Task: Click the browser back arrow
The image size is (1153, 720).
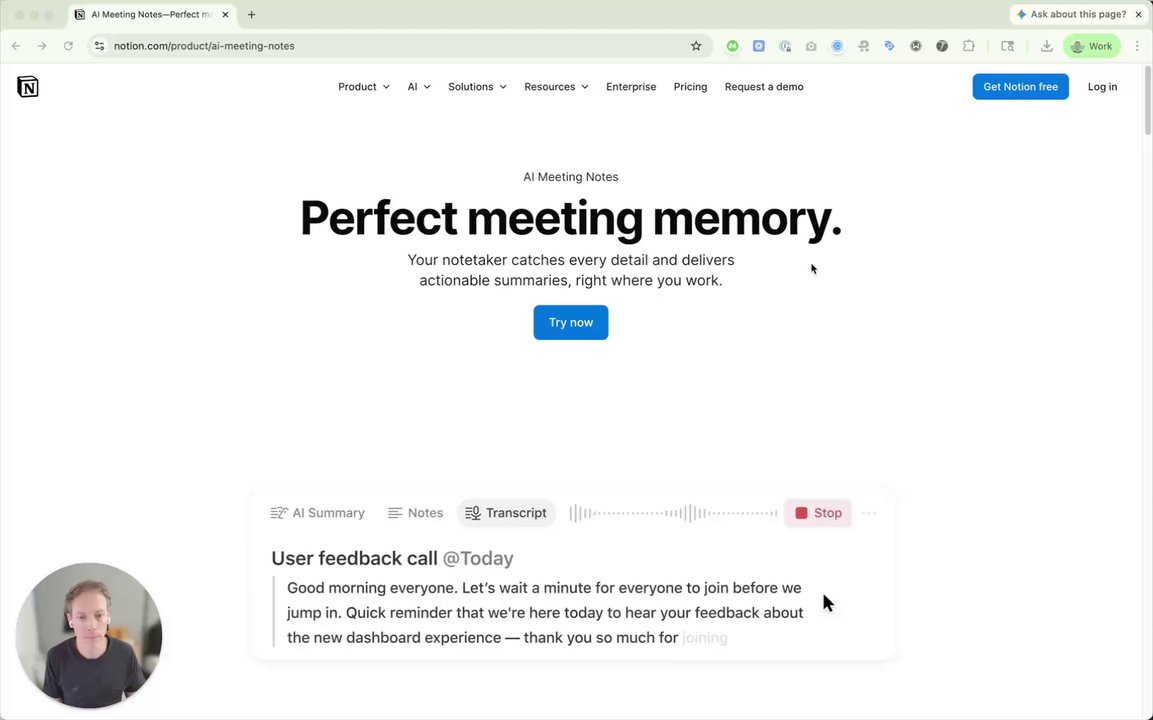Action: (x=15, y=46)
